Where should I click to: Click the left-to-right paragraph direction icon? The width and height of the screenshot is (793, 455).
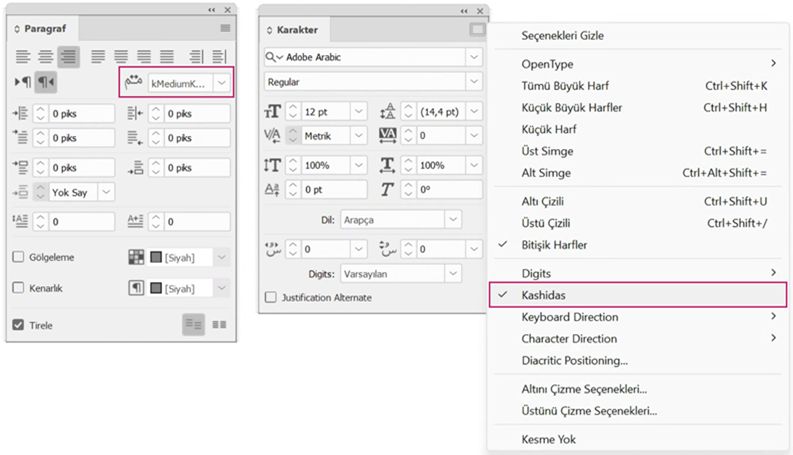pyautogui.click(x=23, y=82)
